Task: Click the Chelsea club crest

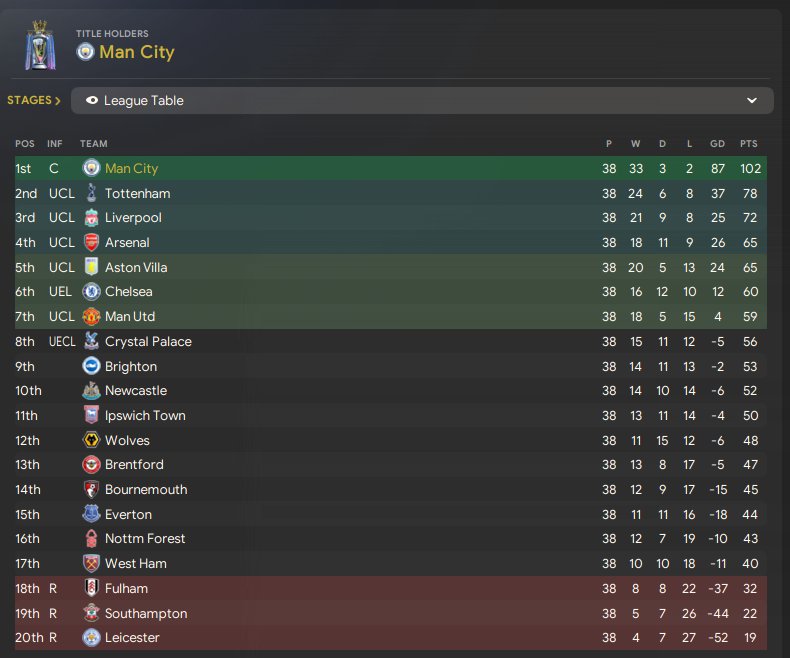Action: pyautogui.click(x=91, y=292)
